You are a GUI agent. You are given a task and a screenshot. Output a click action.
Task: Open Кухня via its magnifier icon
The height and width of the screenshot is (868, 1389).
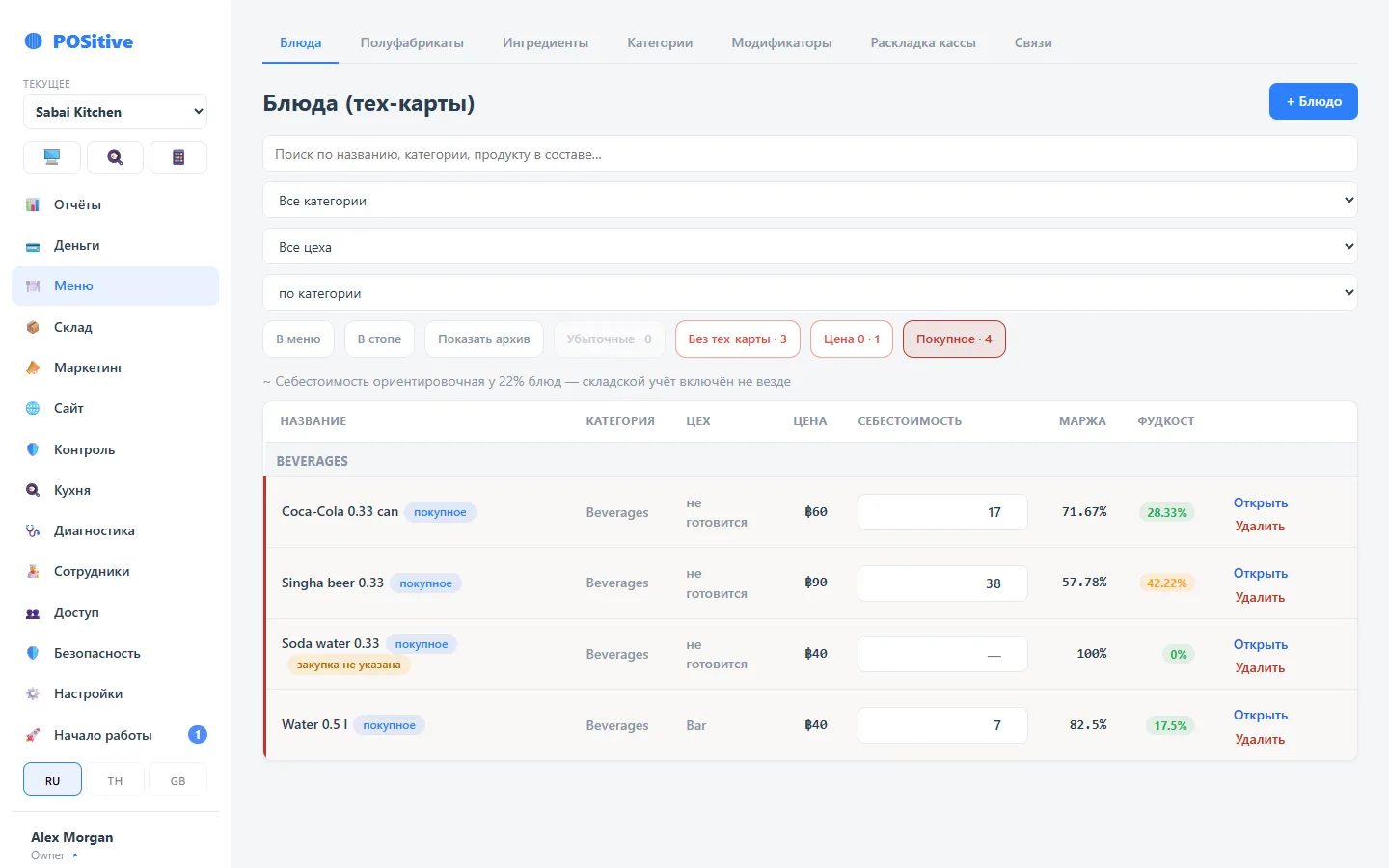[33, 490]
